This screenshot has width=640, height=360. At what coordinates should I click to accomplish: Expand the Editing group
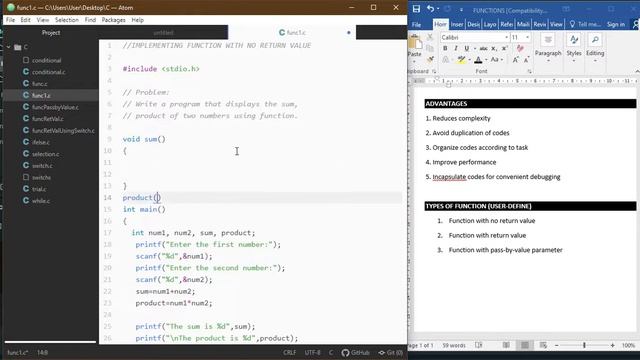(595, 48)
